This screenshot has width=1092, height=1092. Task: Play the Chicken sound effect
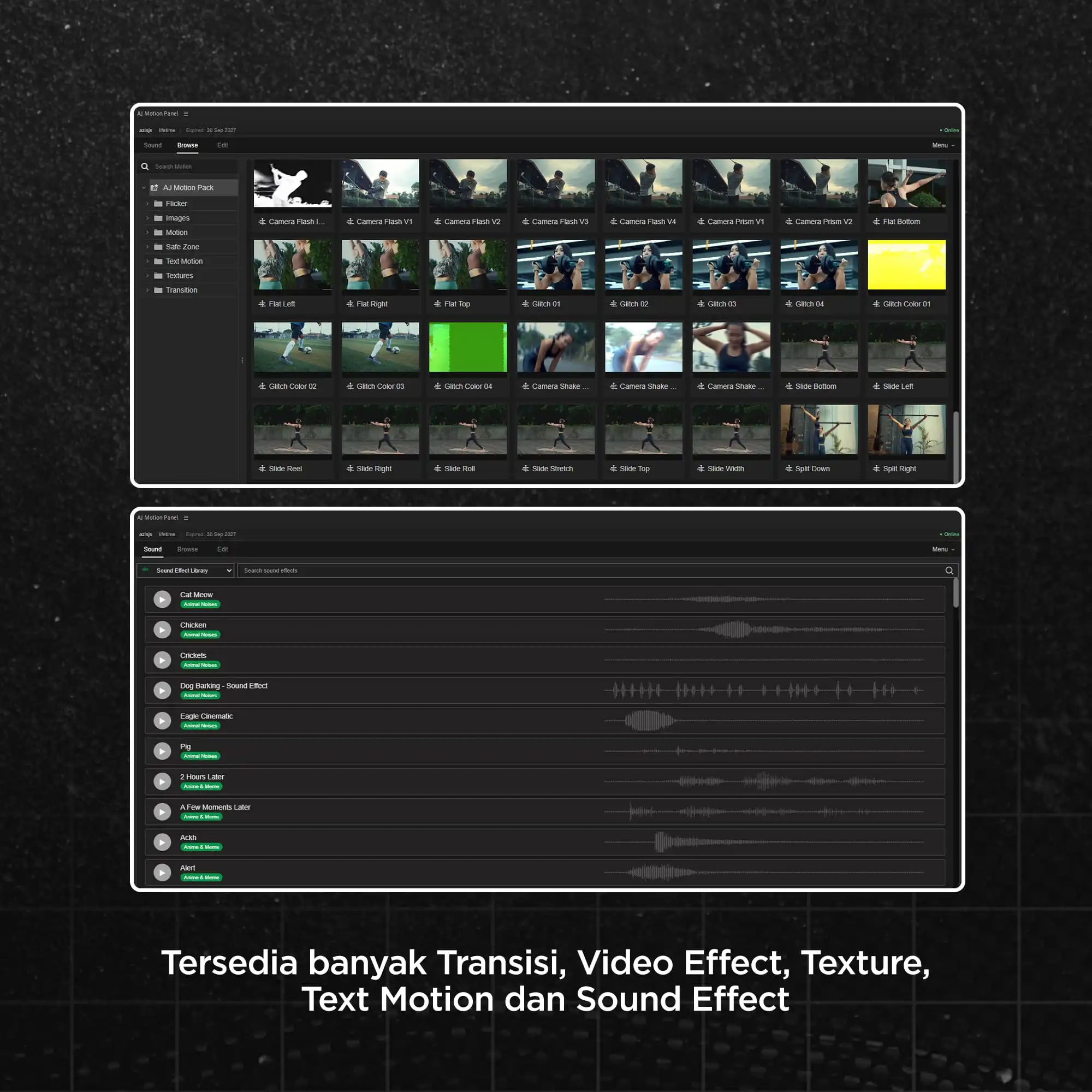click(x=162, y=630)
